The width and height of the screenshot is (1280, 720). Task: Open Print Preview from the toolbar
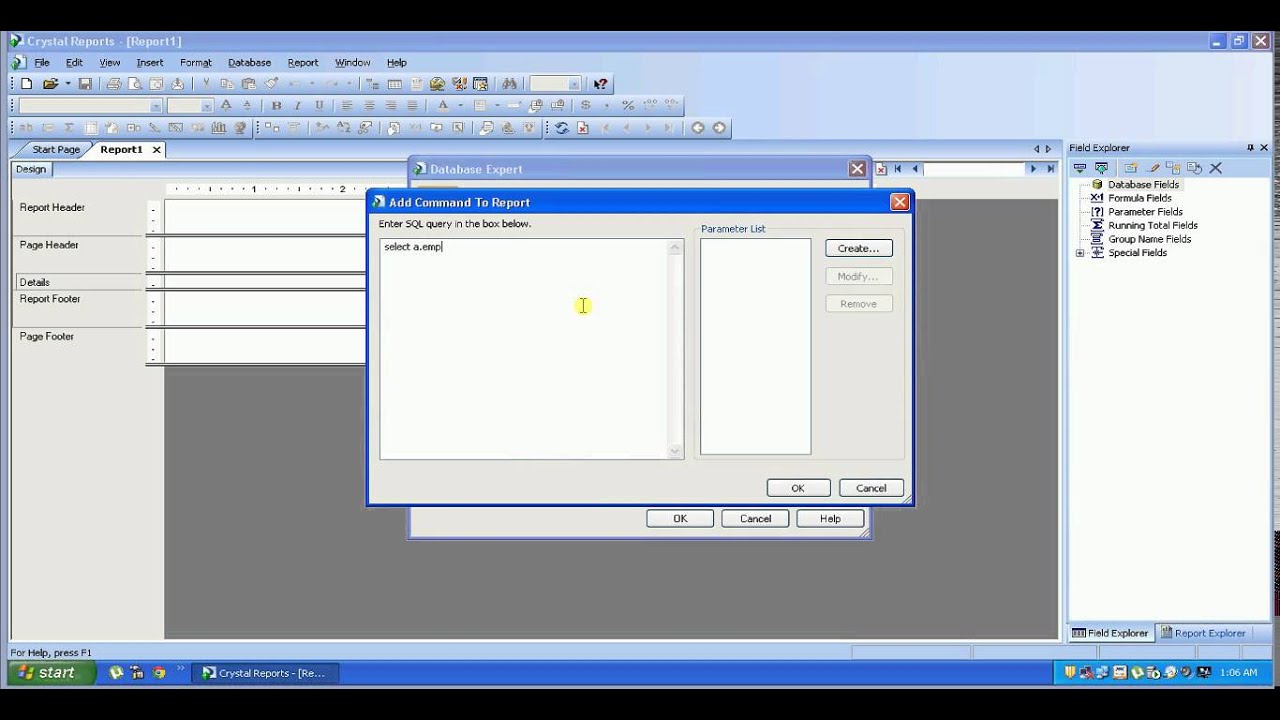pyautogui.click(x=135, y=84)
